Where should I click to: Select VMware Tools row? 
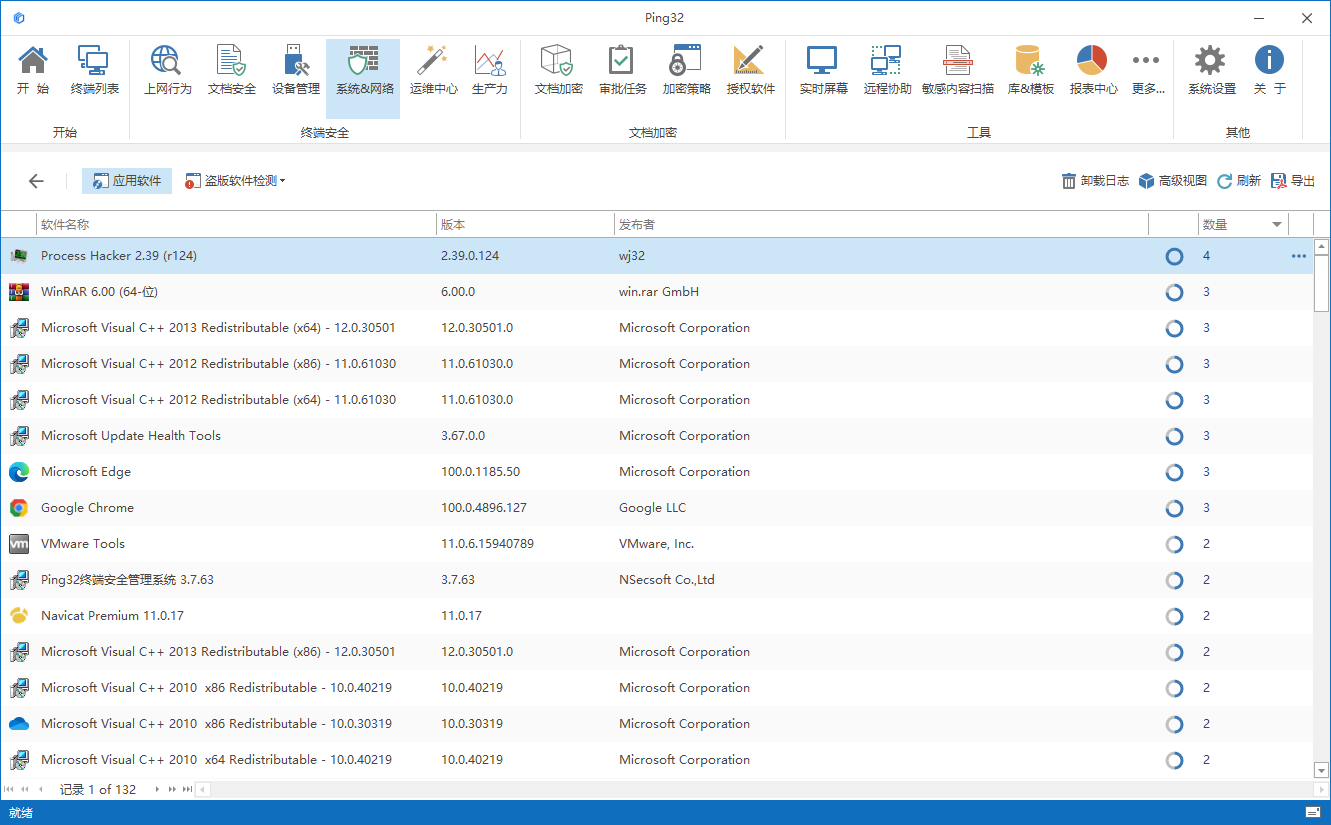656,544
